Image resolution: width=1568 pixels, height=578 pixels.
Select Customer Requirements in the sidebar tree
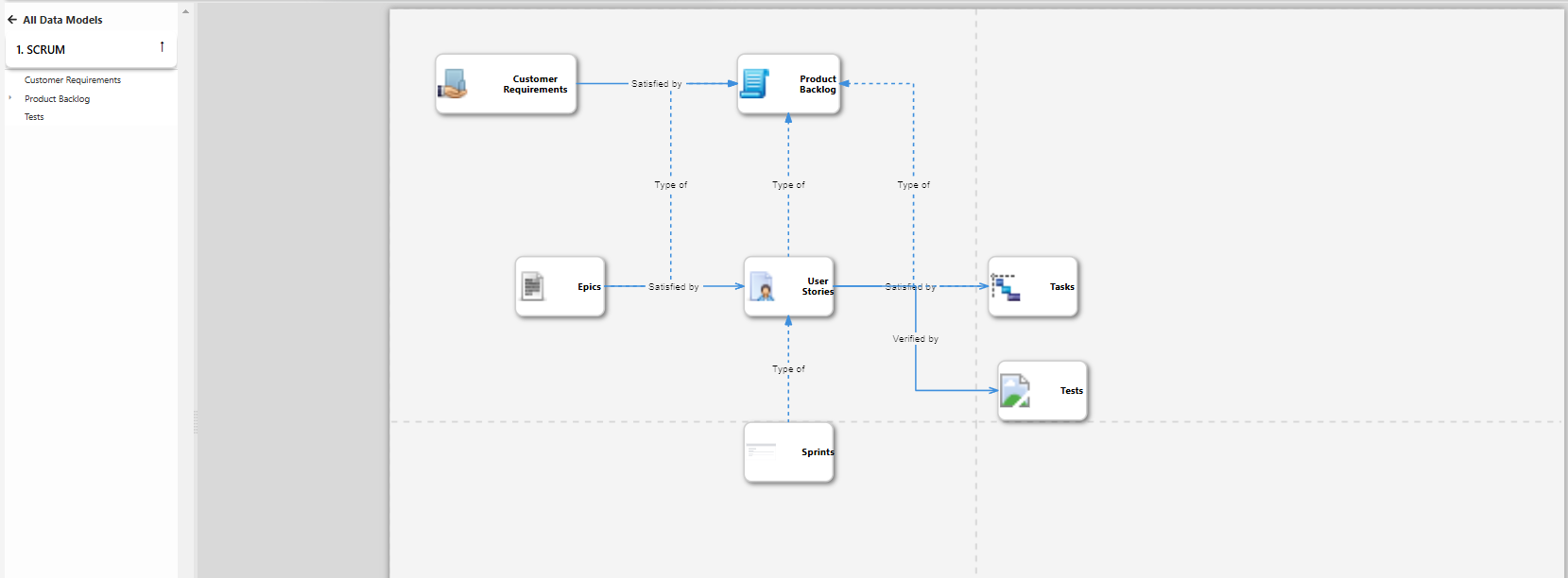[x=73, y=80]
